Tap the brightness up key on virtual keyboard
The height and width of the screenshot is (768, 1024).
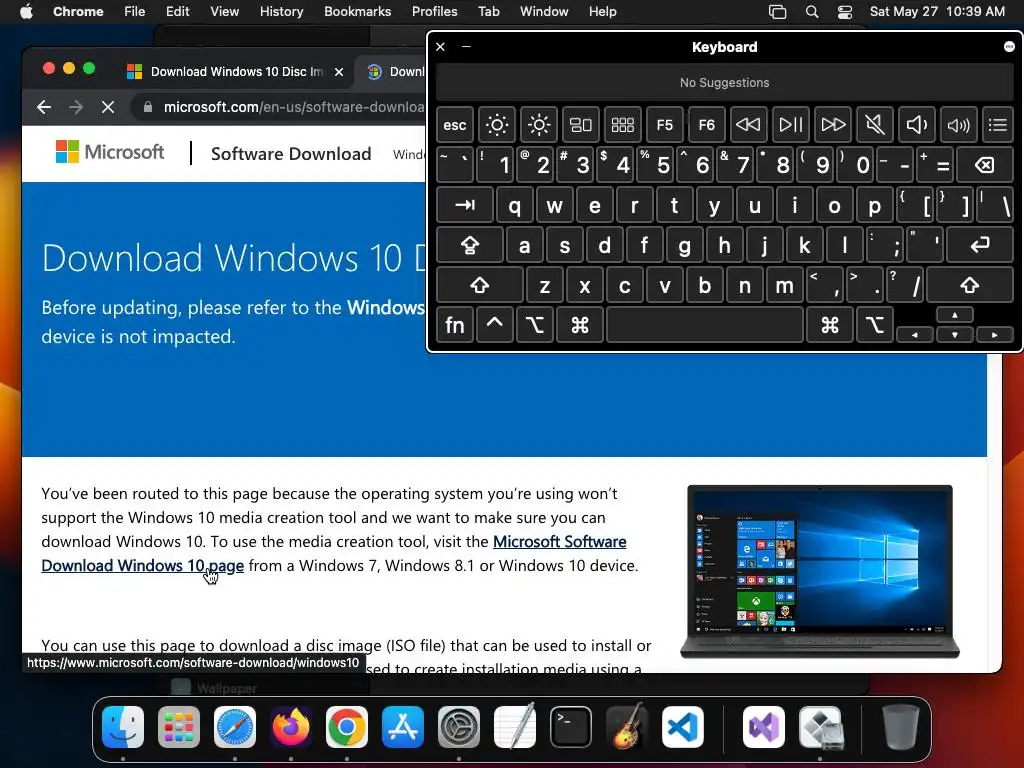(539, 125)
